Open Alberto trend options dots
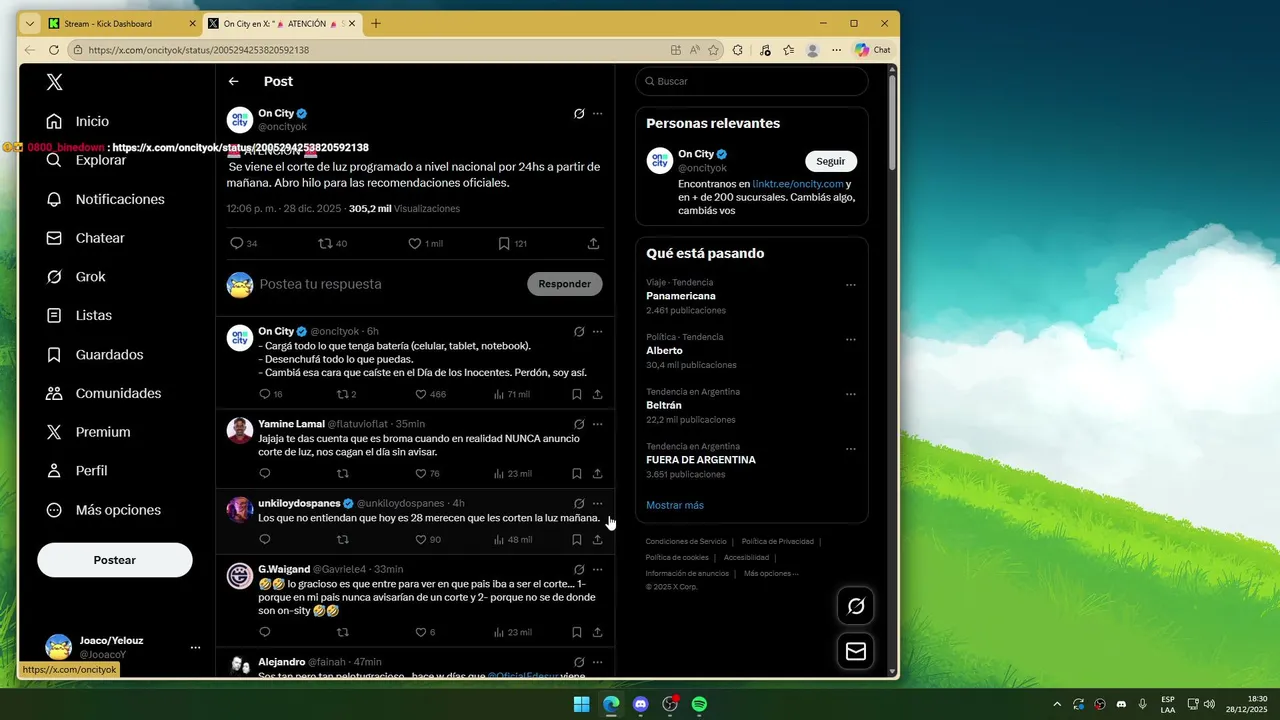 pyautogui.click(x=851, y=340)
